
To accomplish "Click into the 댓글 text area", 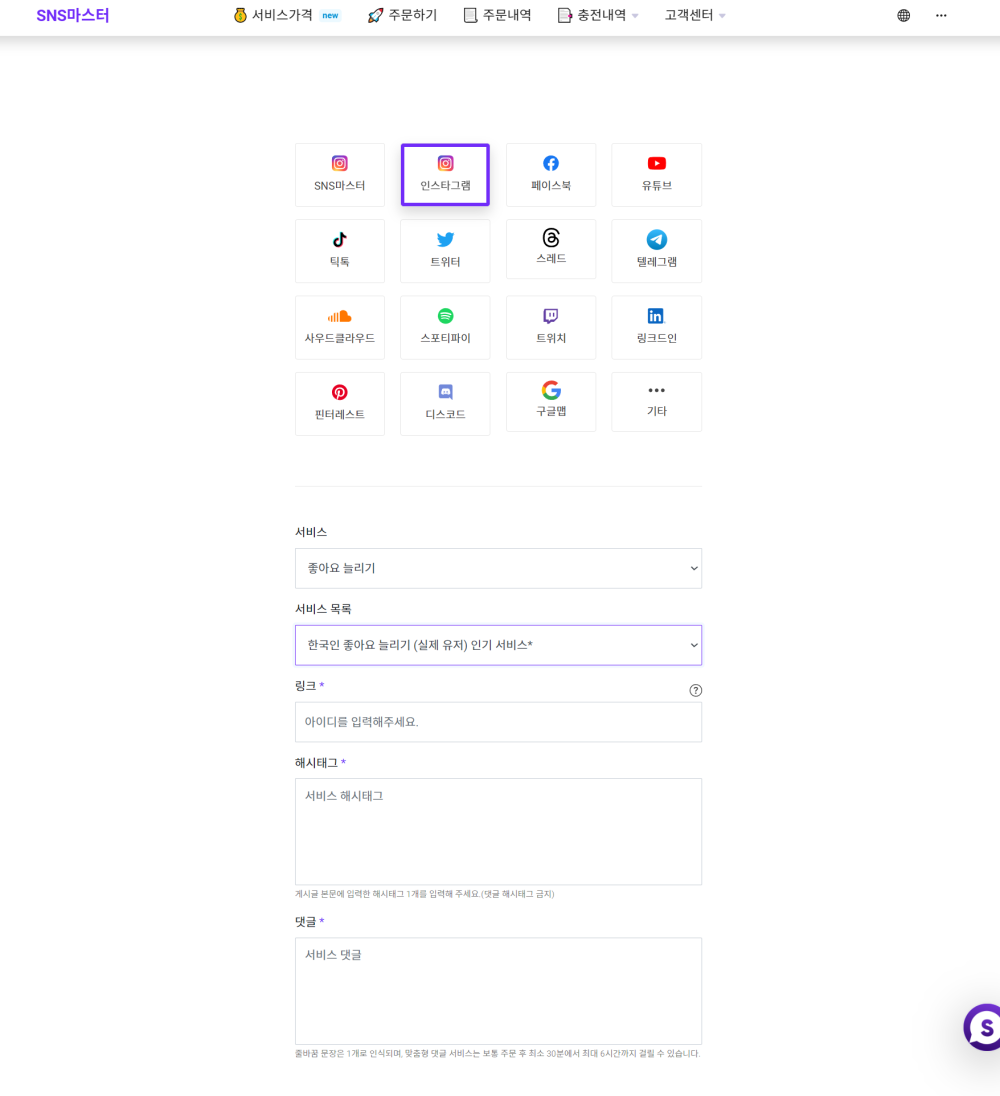I will coord(498,991).
